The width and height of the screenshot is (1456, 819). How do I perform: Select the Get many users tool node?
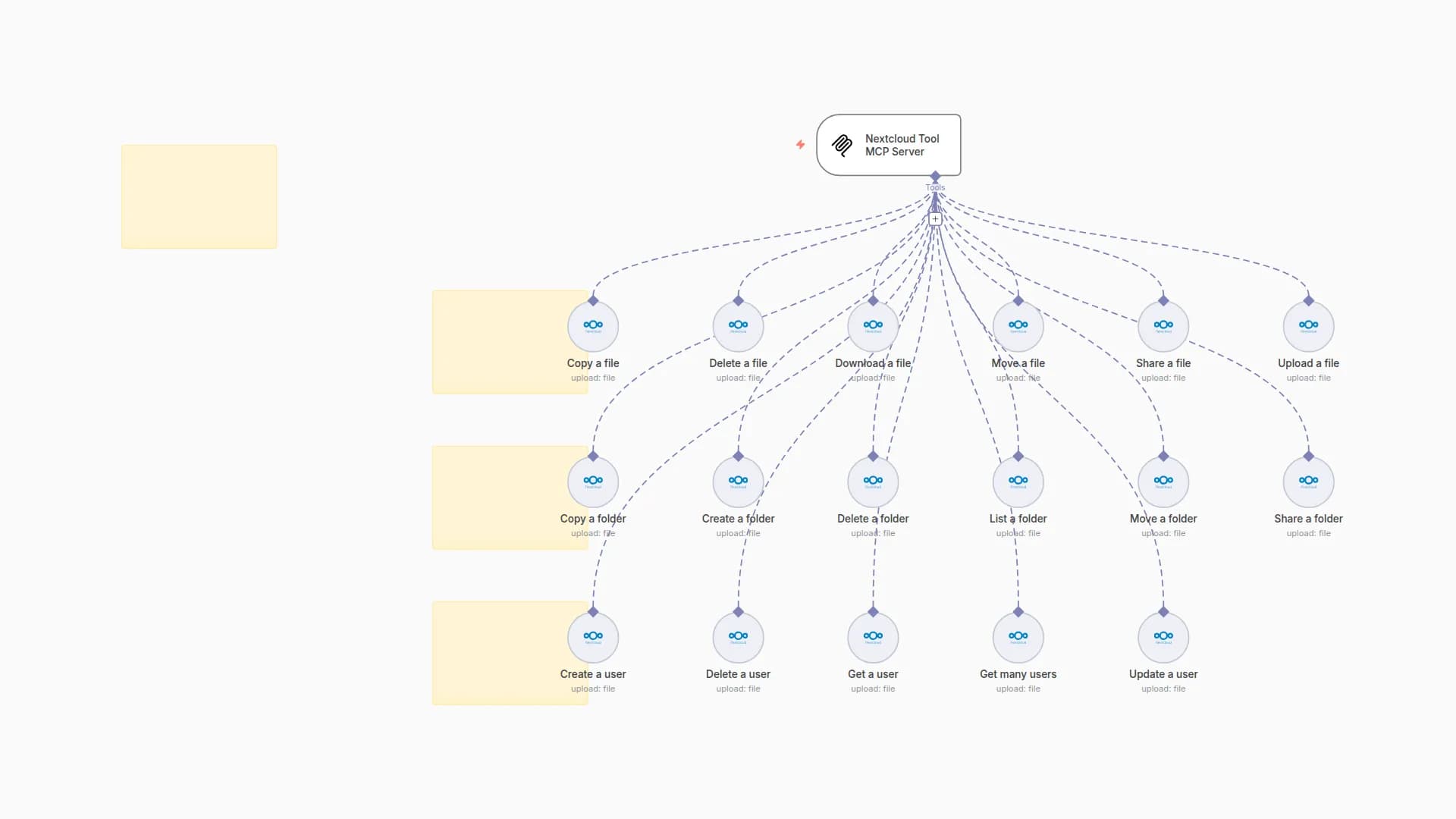1018,637
